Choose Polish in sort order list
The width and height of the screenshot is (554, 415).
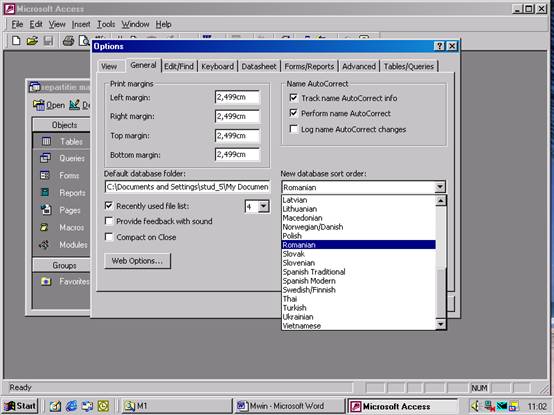(x=358, y=236)
